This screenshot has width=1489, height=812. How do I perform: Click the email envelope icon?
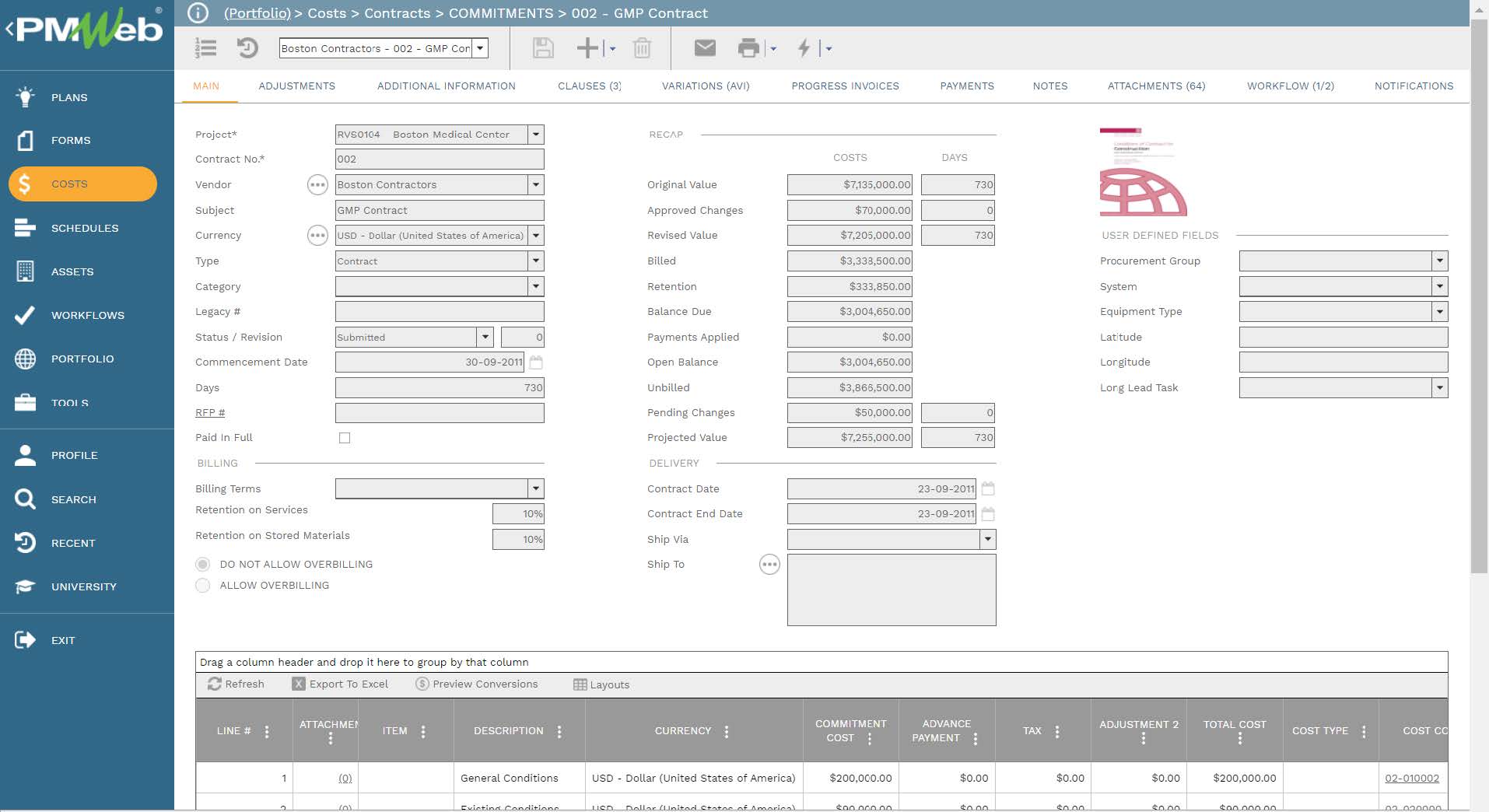[x=704, y=48]
